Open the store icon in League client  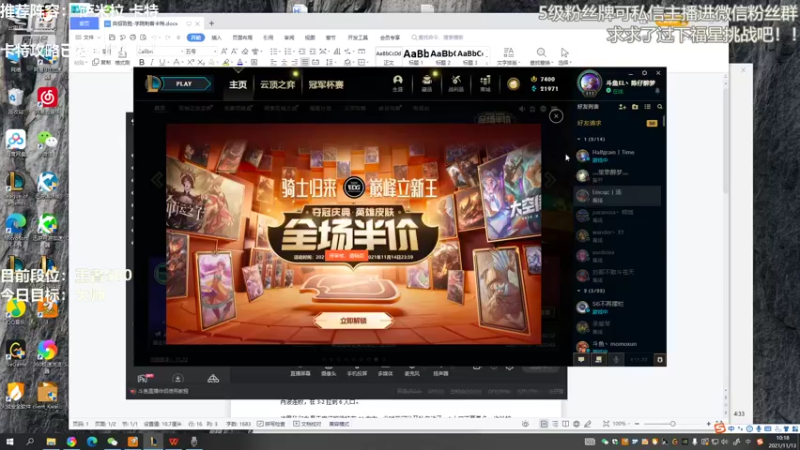tap(485, 83)
